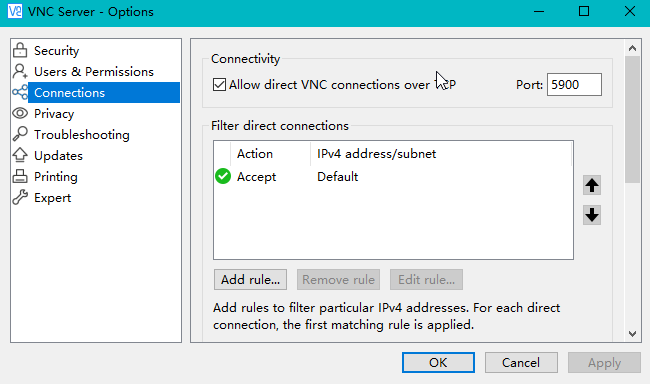Move rule up with the up arrow
This screenshot has width=650, height=384.
point(592,185)
